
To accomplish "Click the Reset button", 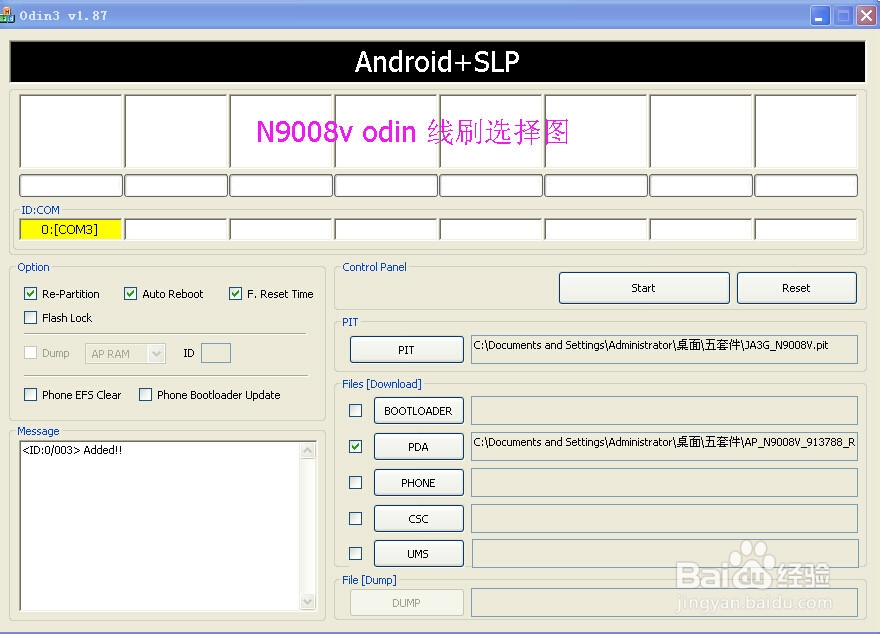I will (796, 288).
